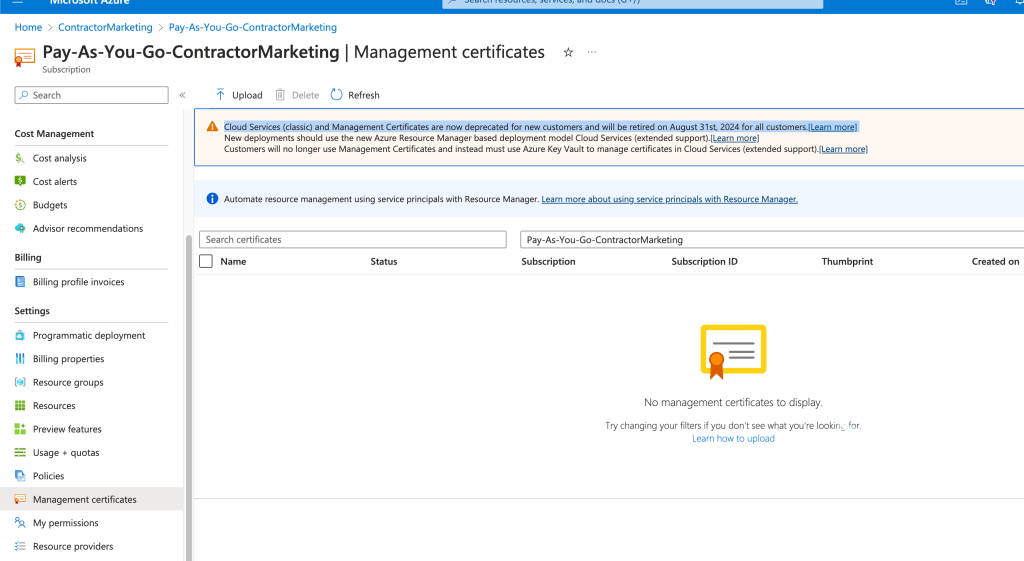Click the My permissions icon

(20, 523)
